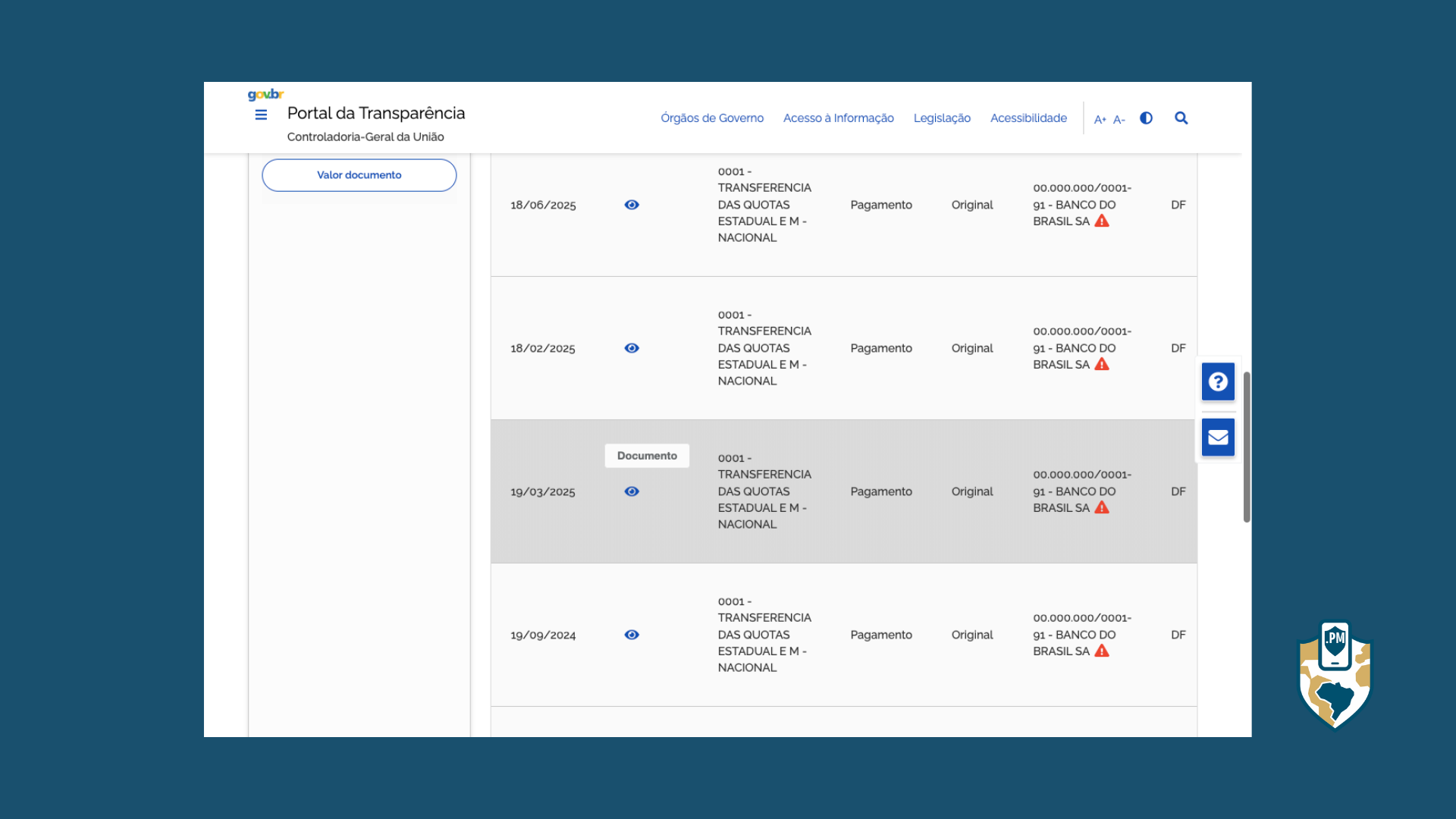
Task: Open the envelope contact button
Action: 1218,438
